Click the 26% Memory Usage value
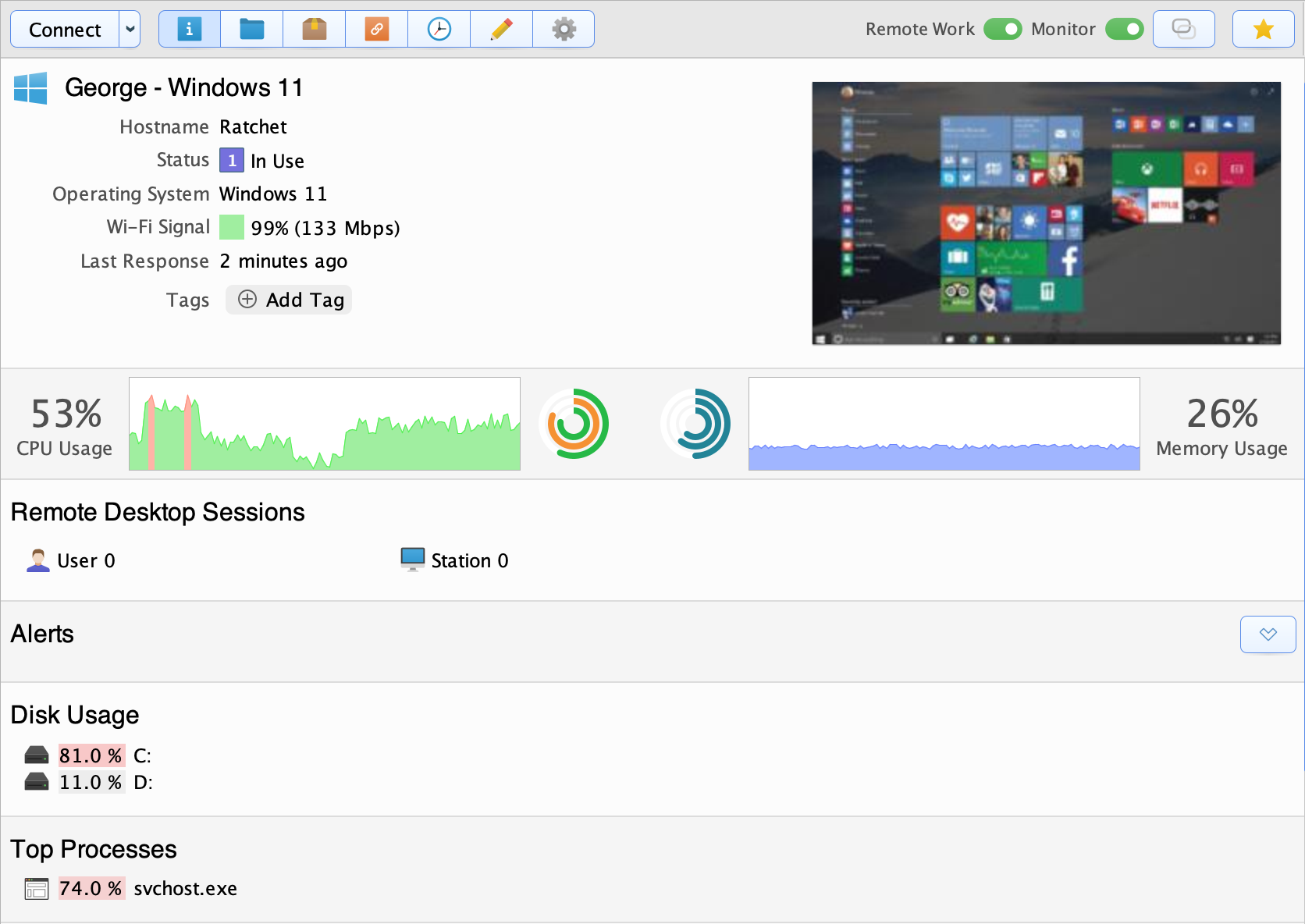 1222,414
